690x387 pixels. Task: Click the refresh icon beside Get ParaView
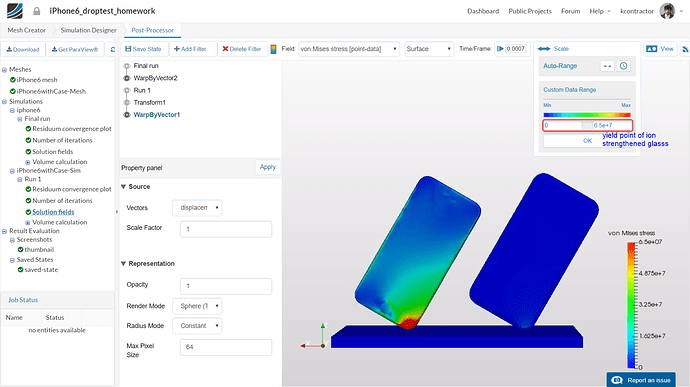click(x=113, y=49)
